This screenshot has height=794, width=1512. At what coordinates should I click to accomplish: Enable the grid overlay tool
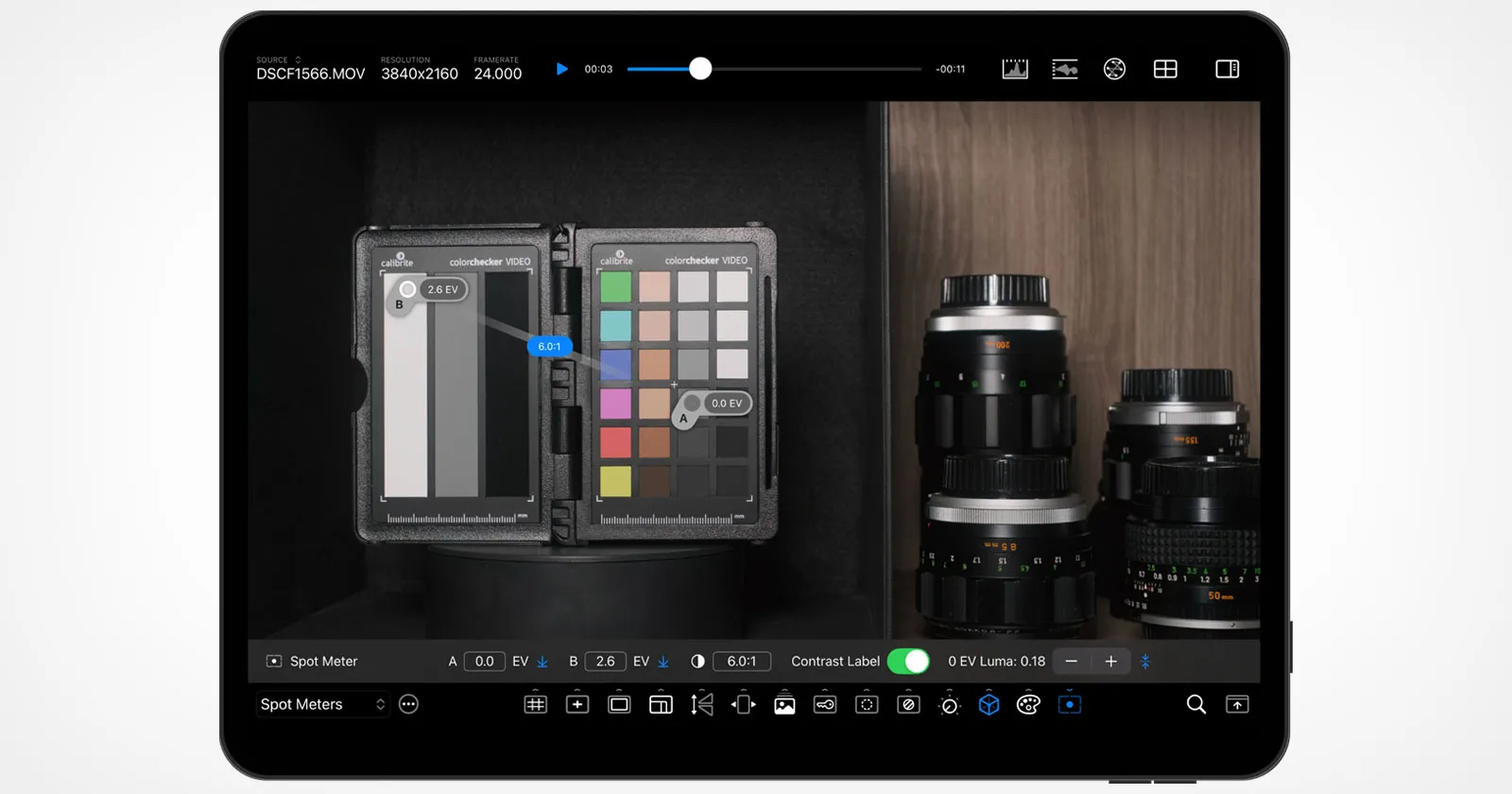click(536, 704)
